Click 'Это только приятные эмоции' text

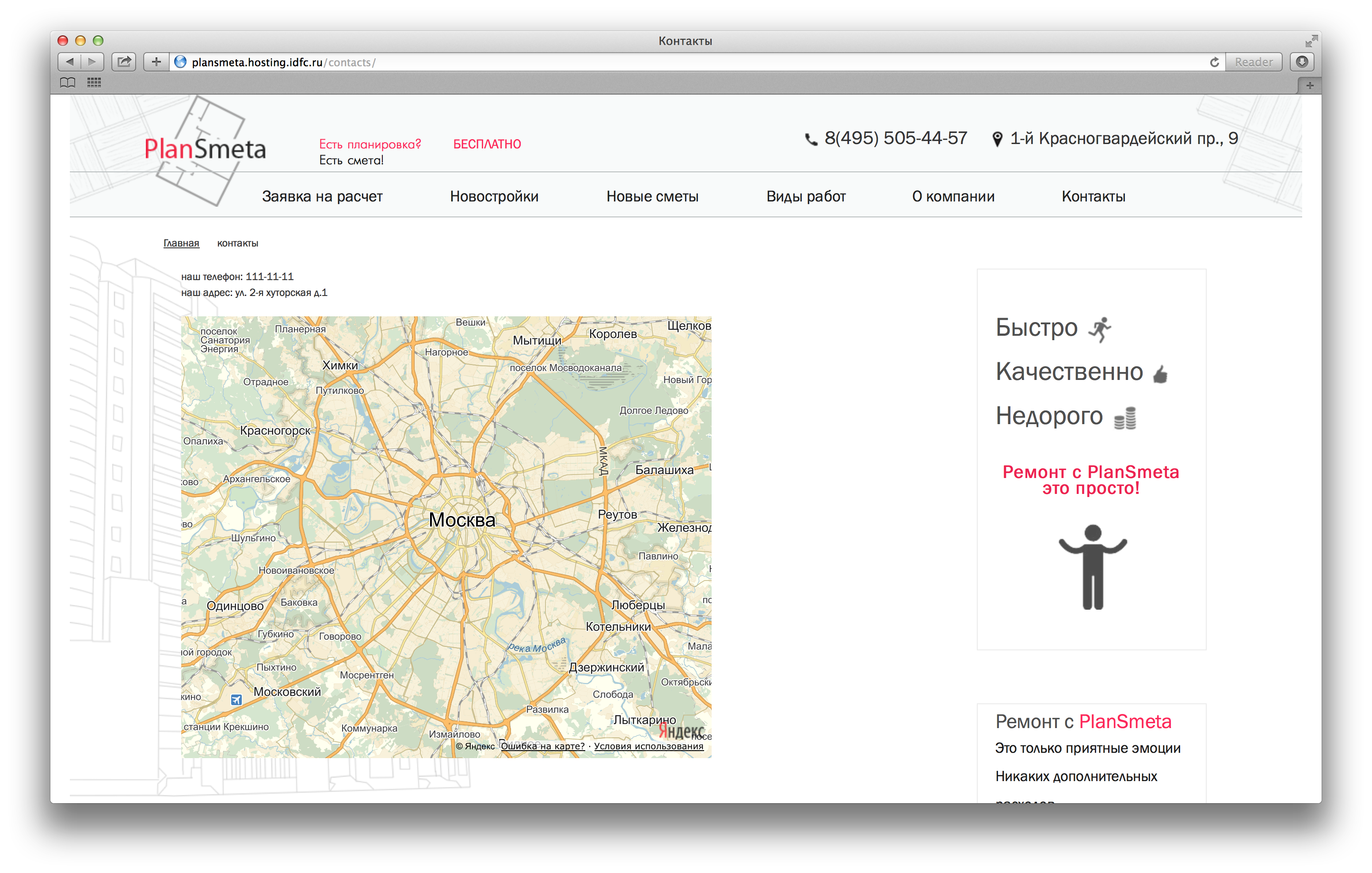click(x=1088, y=748)
